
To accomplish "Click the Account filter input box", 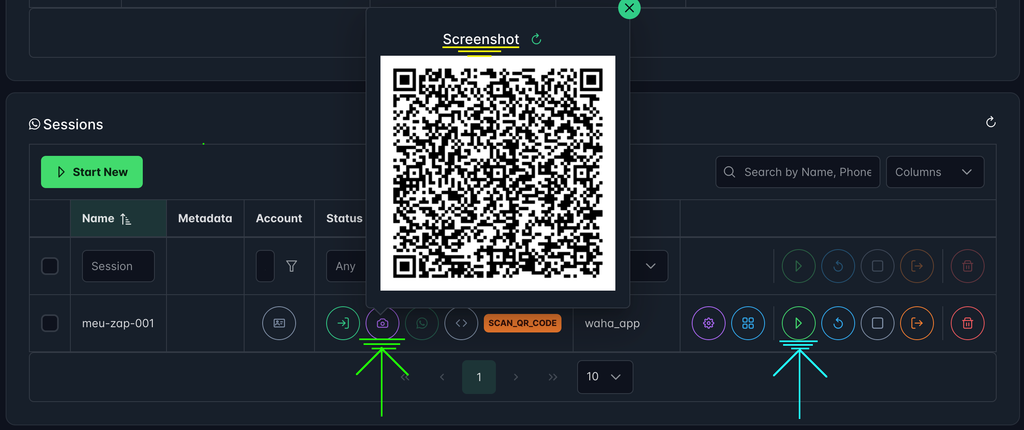I will tap(265, 266).
